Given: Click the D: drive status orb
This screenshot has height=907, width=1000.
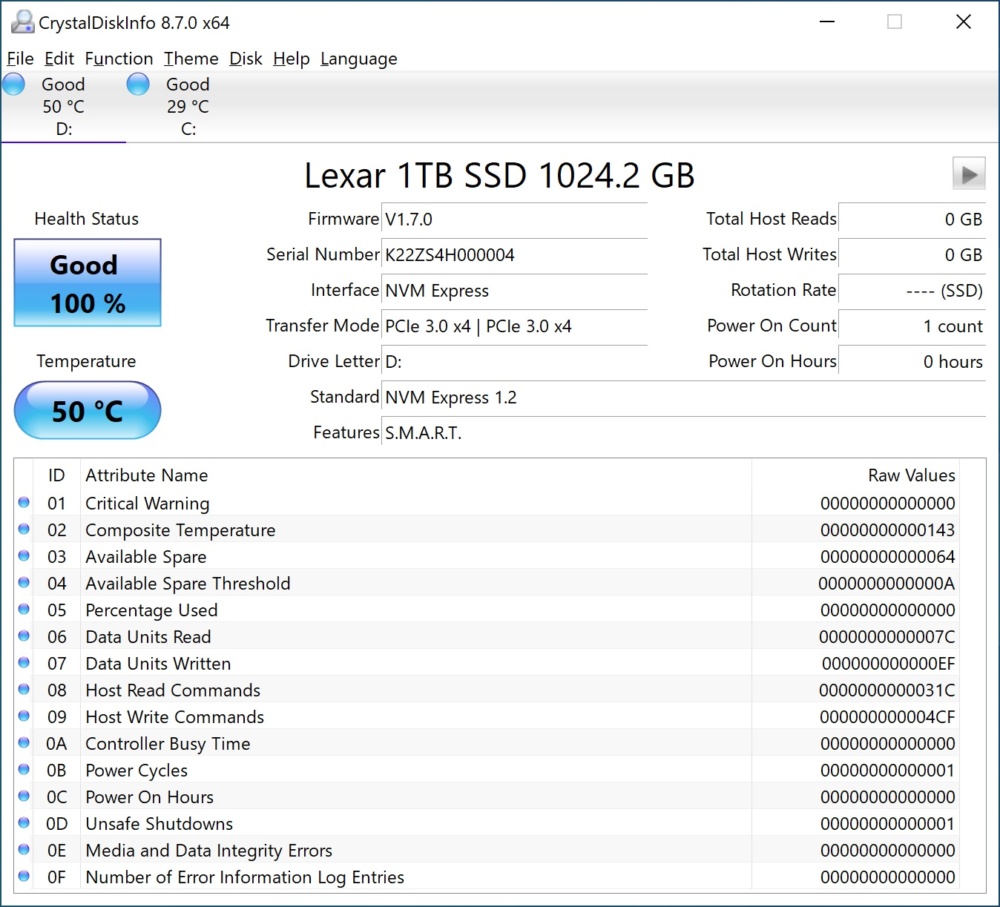Looking at the screenshot, I should click(x=13, y=84).
